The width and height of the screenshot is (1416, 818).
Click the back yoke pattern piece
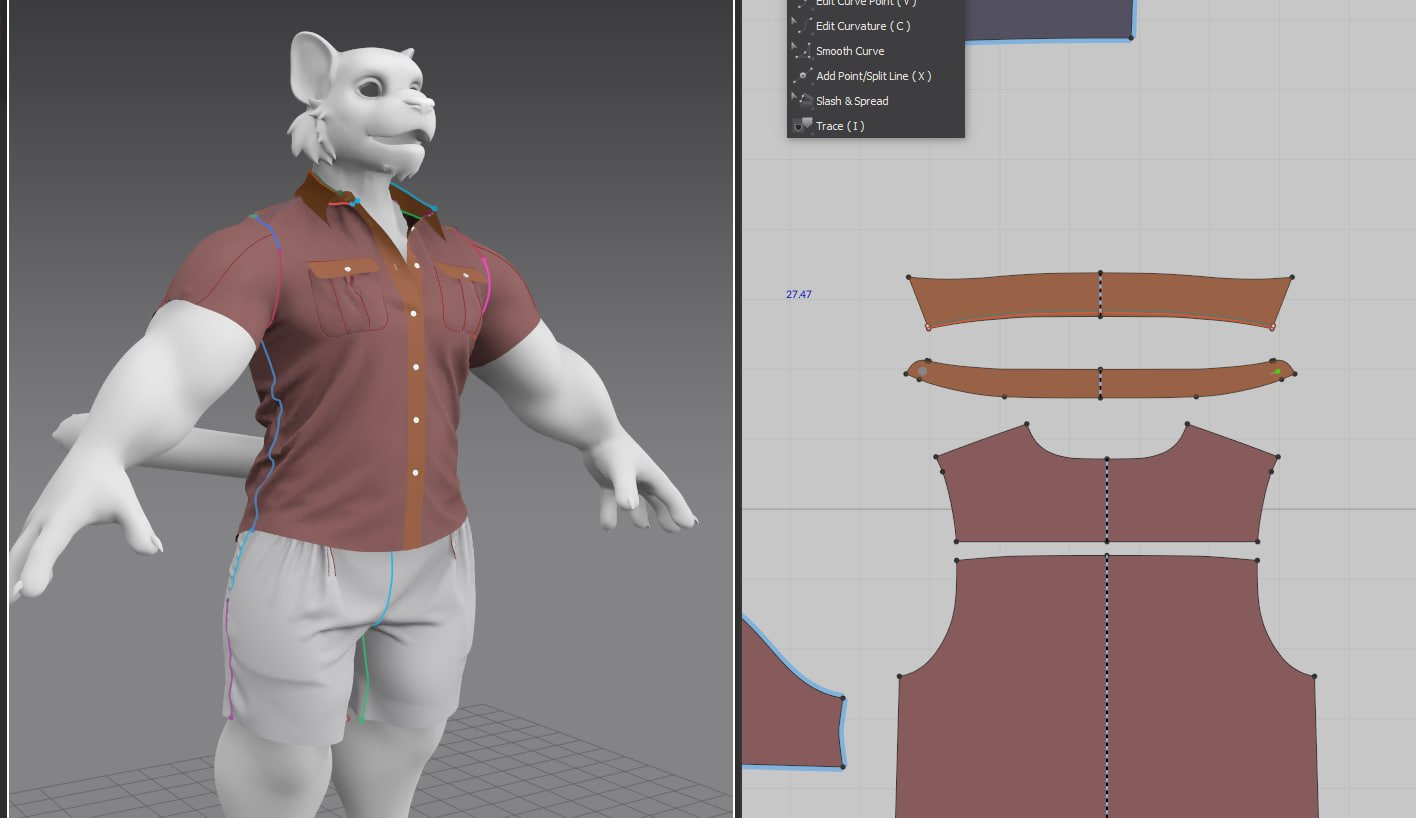point(1030,500)
